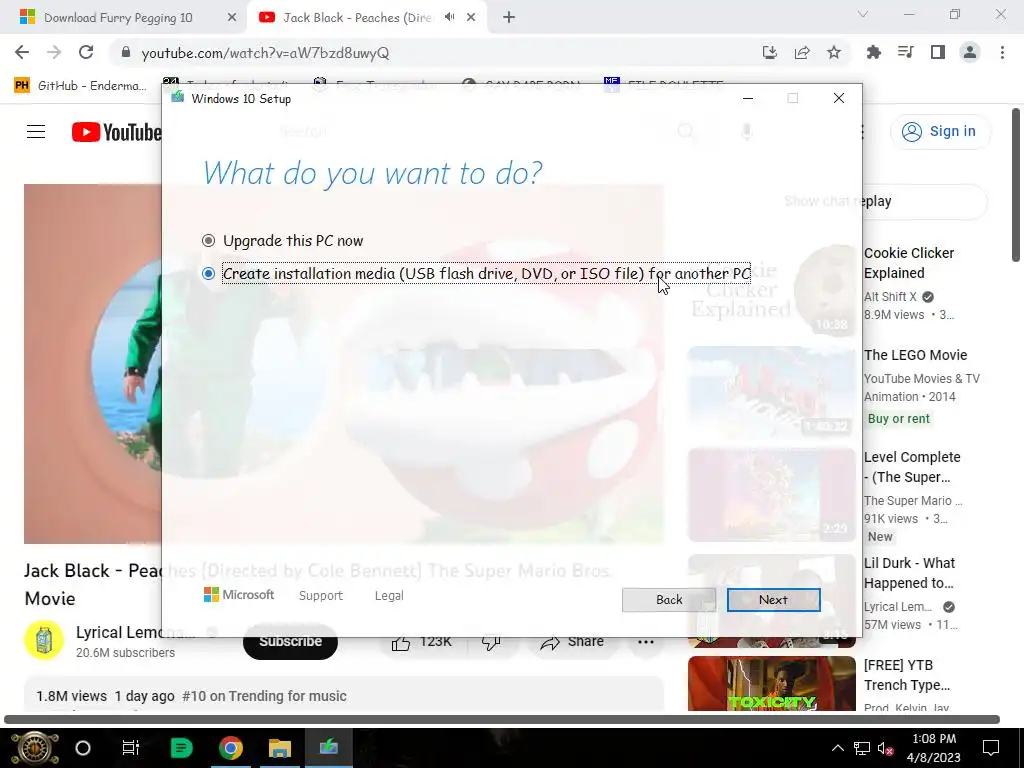Click the taskbar clock showing 1:08 PM
1024x768 pixels.
934,748
